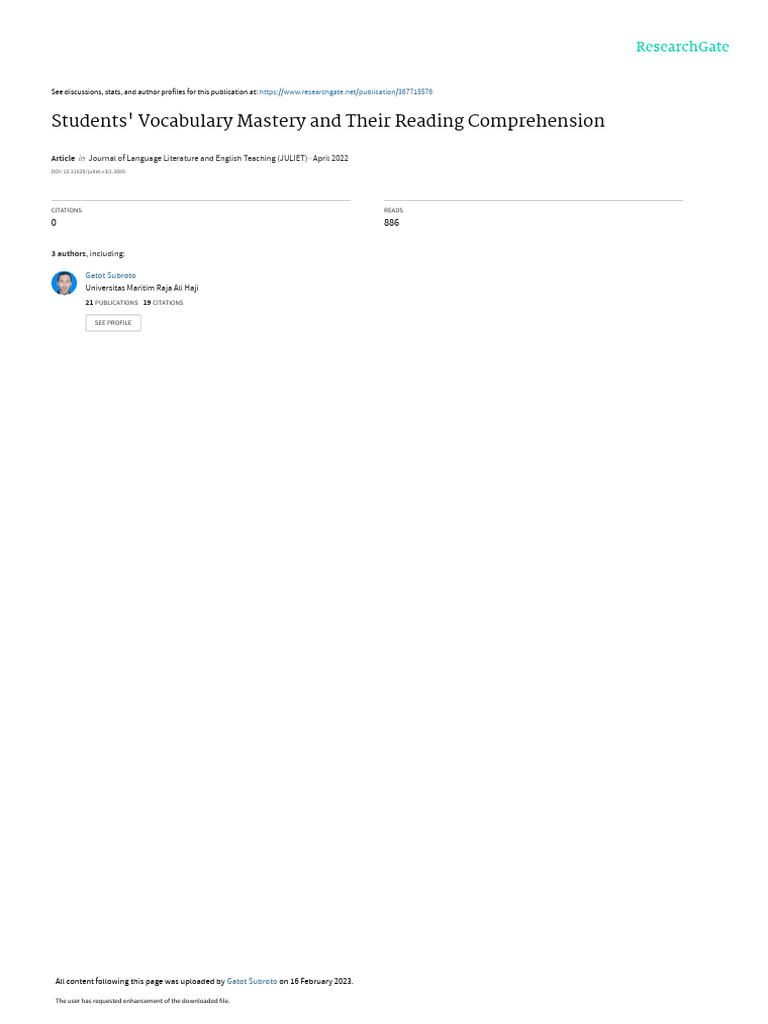Viewport: 768px width, 1024px height.
Task: Click the ResearchGate logo
Action: [682, 47]
